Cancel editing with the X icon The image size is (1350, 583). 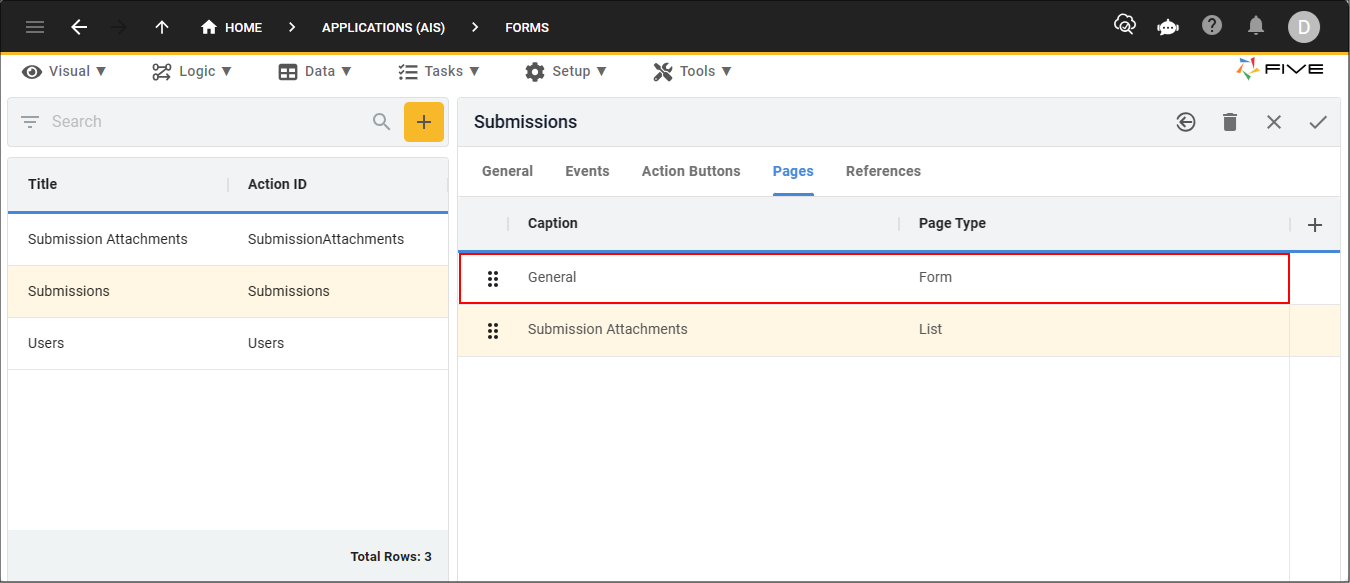pyautogui.click(x=1274, y=122)
